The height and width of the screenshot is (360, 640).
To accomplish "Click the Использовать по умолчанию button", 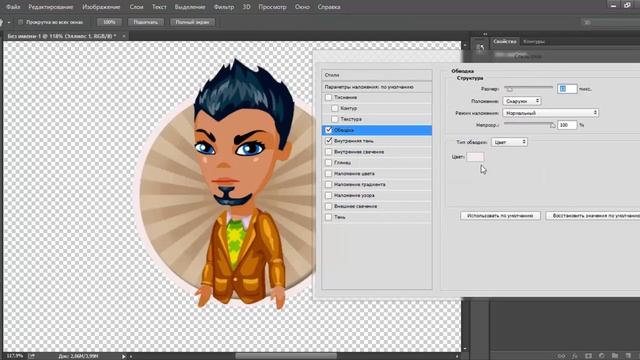I will click(500, 216).
